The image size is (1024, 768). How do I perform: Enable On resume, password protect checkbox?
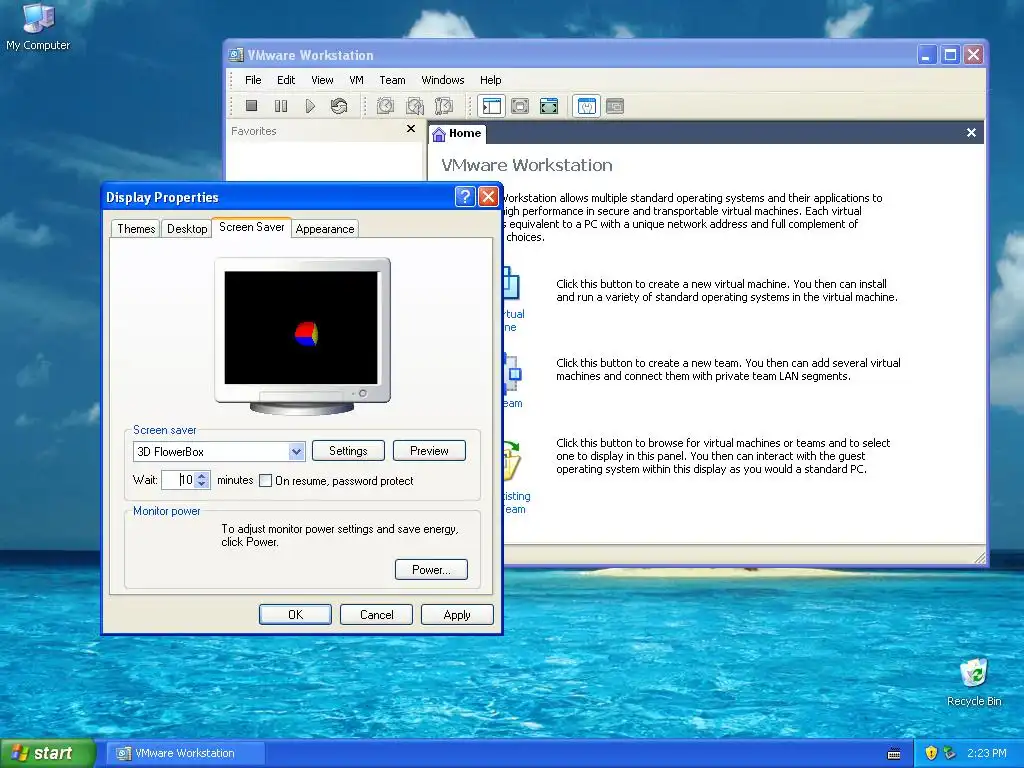tap(265, 481)
